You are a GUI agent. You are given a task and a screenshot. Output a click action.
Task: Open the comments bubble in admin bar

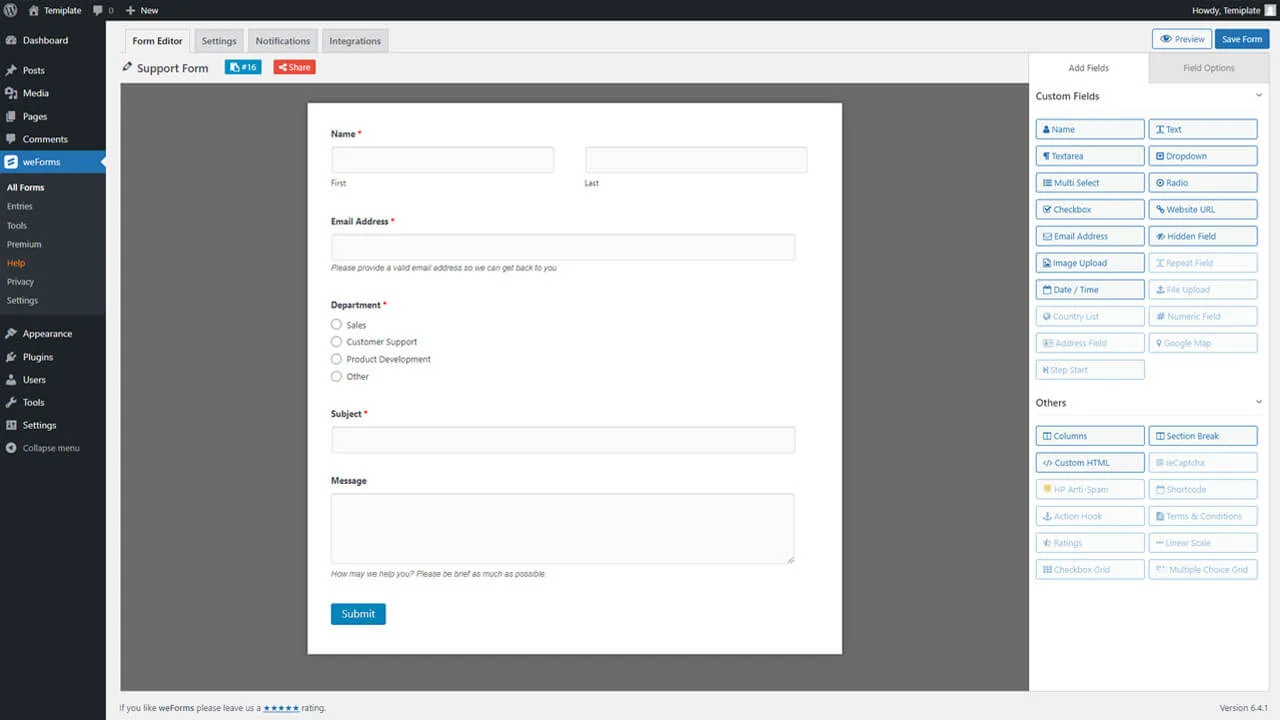click(x=102, y=10)
